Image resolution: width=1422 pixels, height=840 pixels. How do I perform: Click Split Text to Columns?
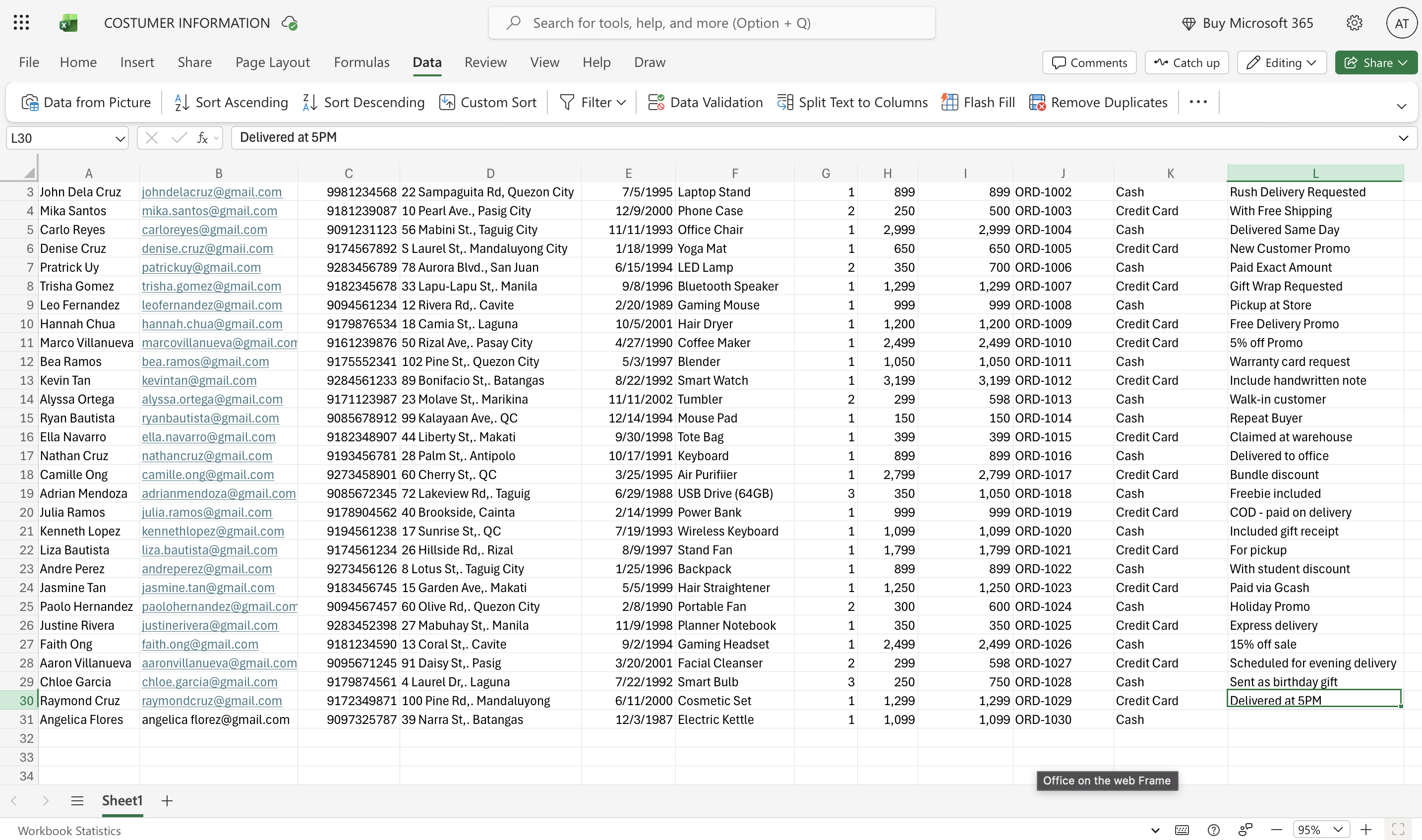coord(852,103)
